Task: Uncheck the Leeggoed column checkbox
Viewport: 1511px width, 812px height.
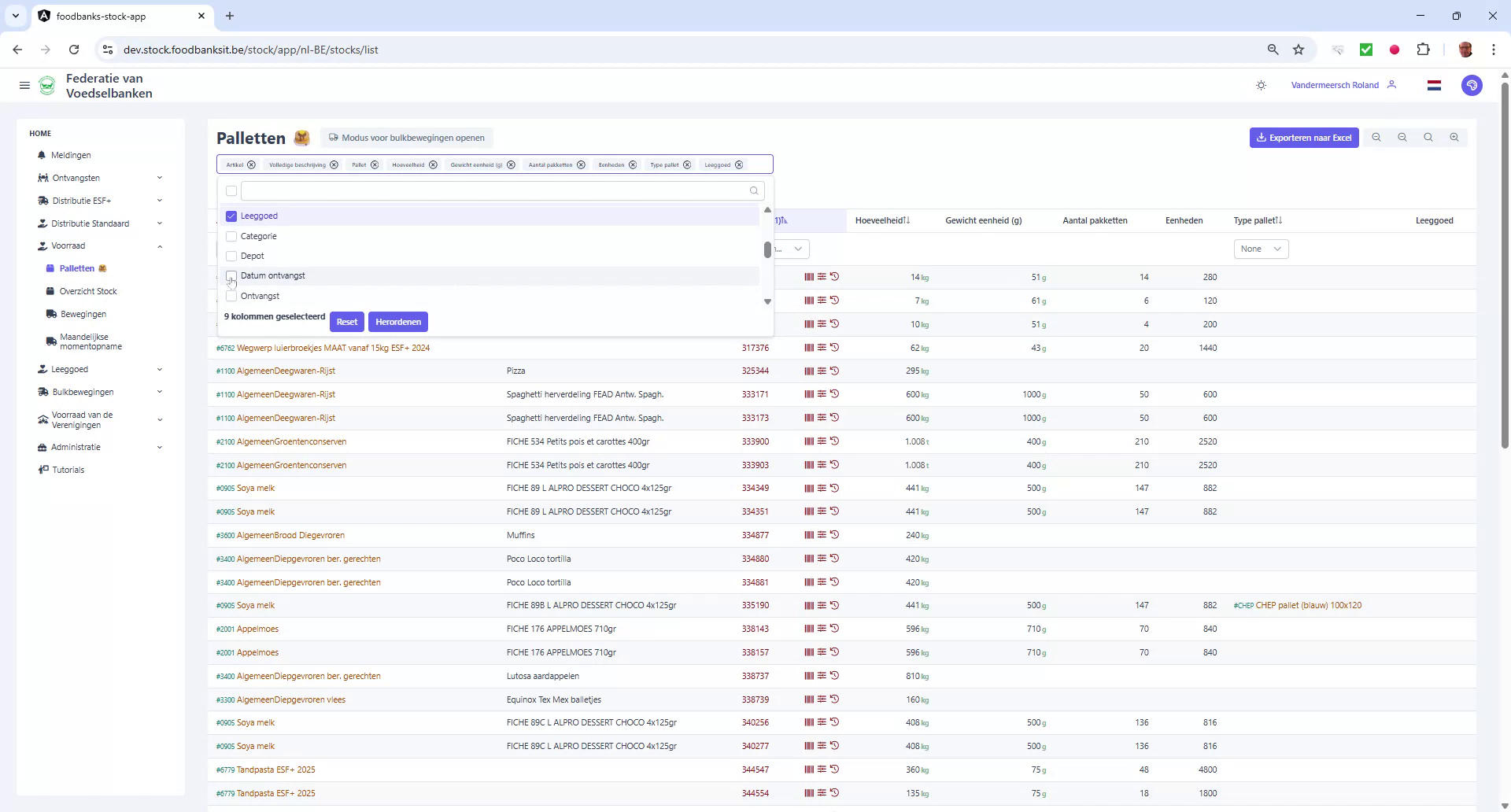Action: click(231, 216)
